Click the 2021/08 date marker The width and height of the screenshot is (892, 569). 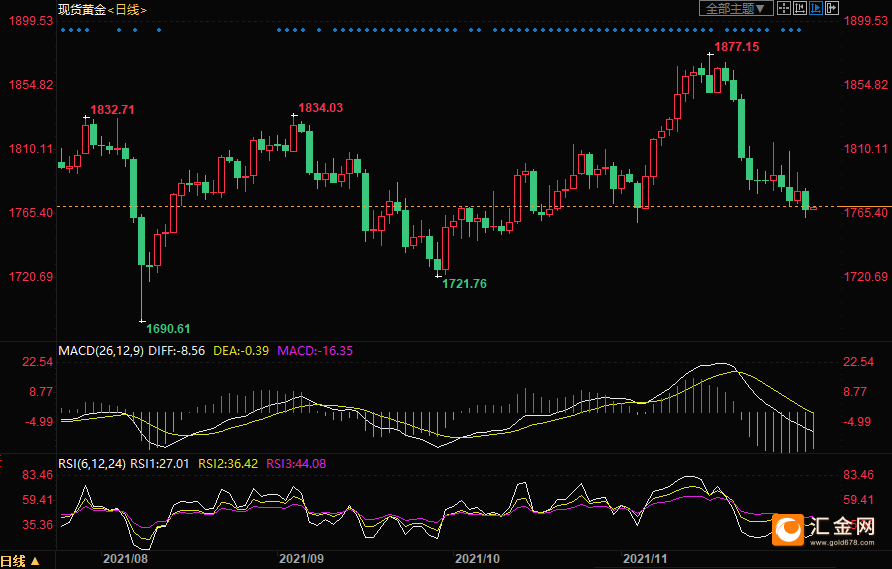point(125,558)
